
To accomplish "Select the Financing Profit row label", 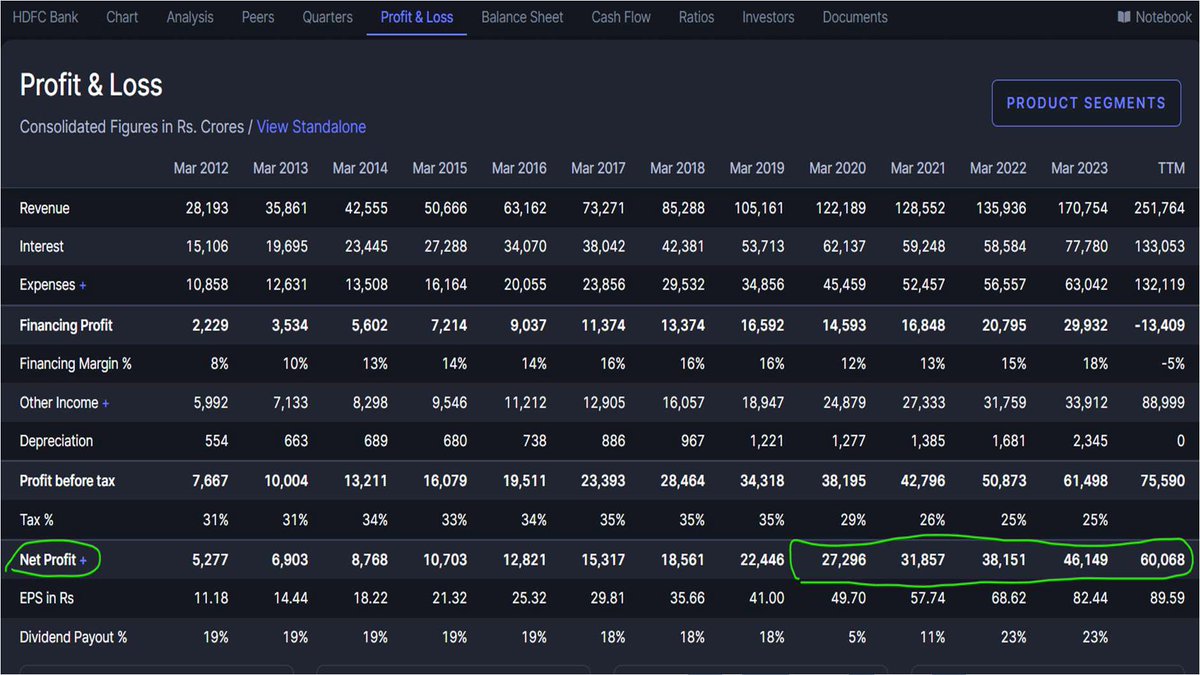I will tap(66, 325).
